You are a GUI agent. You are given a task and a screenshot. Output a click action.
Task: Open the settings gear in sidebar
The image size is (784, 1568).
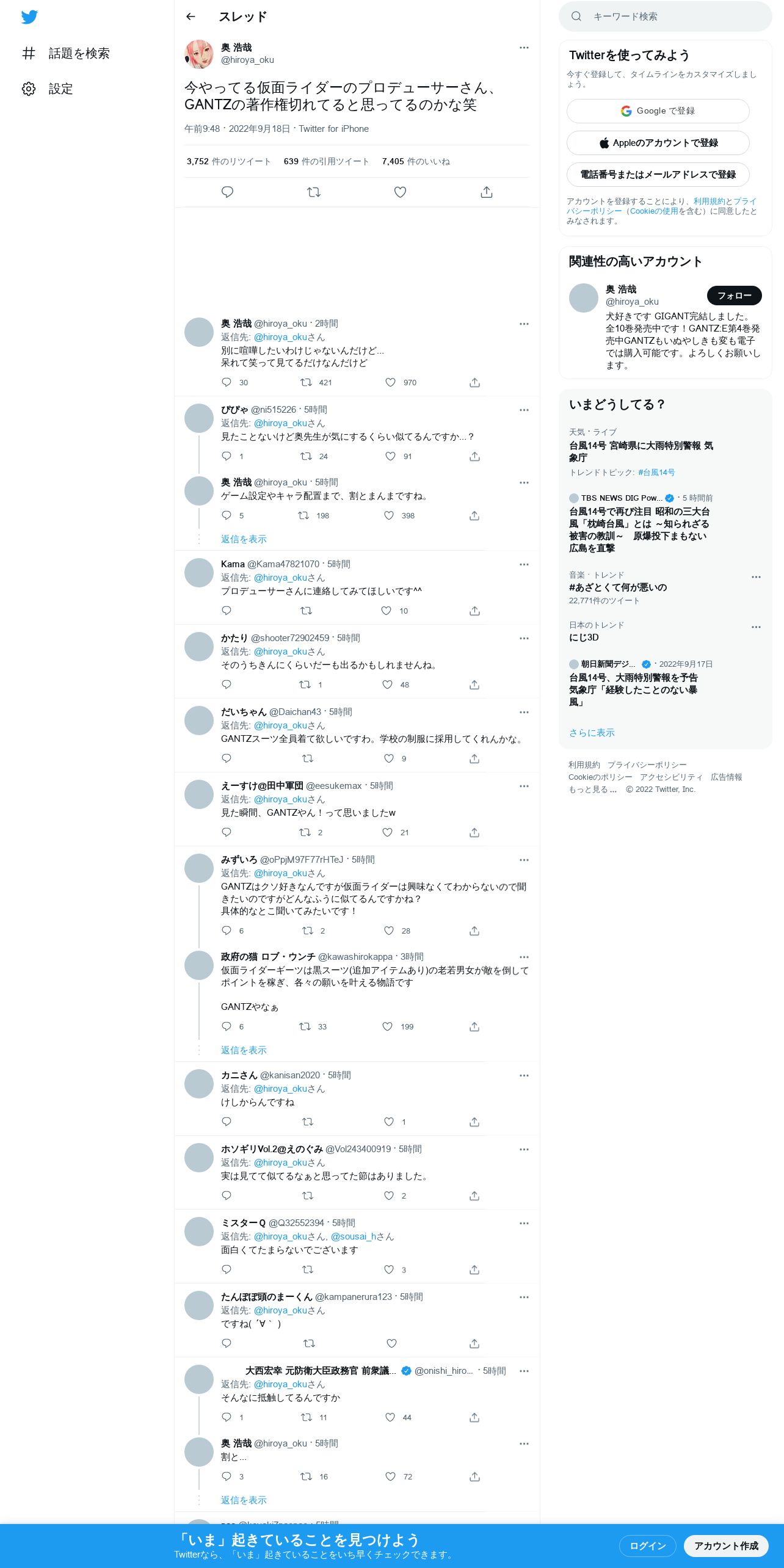pyautogui.click(x=29, y=89)
